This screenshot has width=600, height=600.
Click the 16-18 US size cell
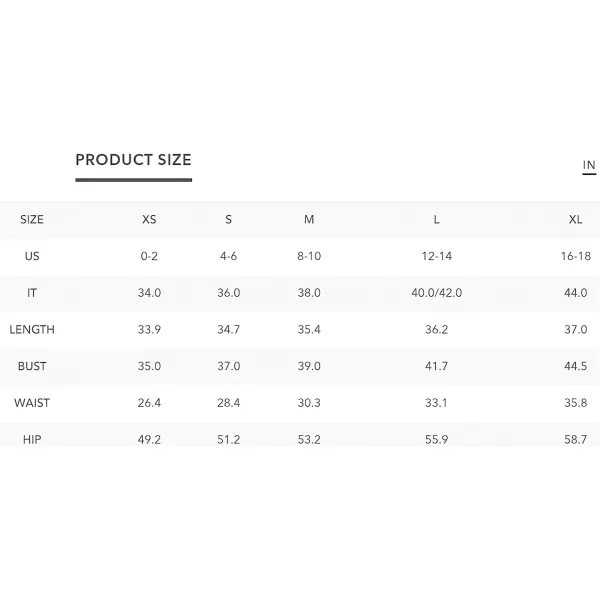(x=576, y=256)
